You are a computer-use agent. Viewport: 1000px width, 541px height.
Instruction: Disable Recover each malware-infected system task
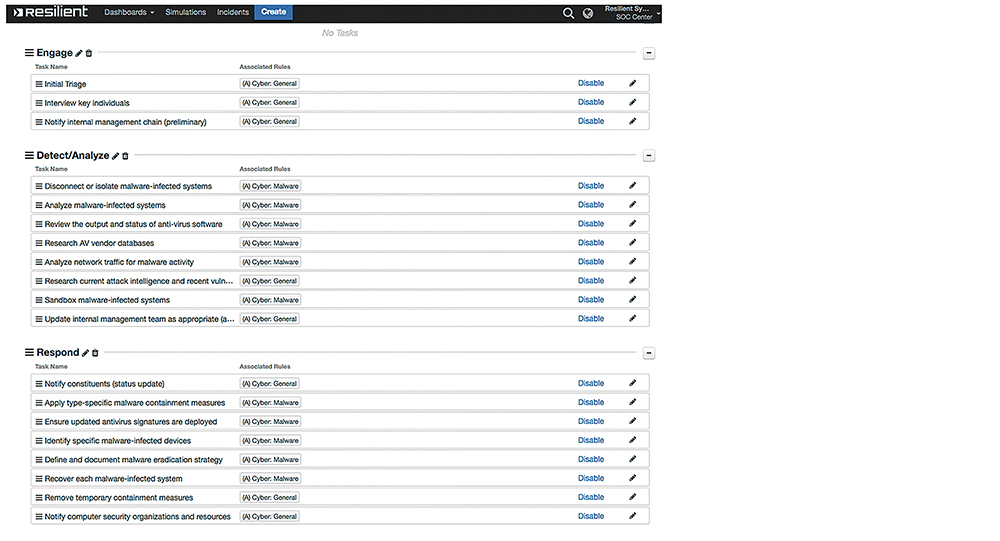click(590, 478)
